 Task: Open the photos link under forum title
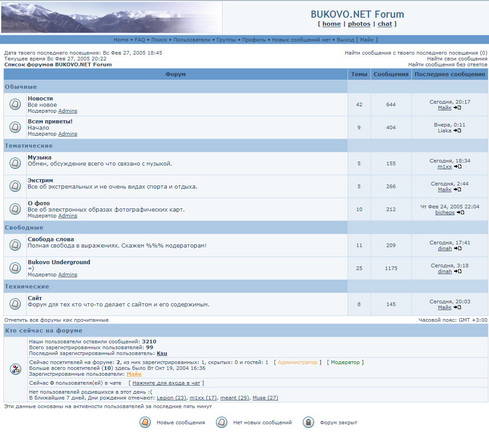pos(359,24)
